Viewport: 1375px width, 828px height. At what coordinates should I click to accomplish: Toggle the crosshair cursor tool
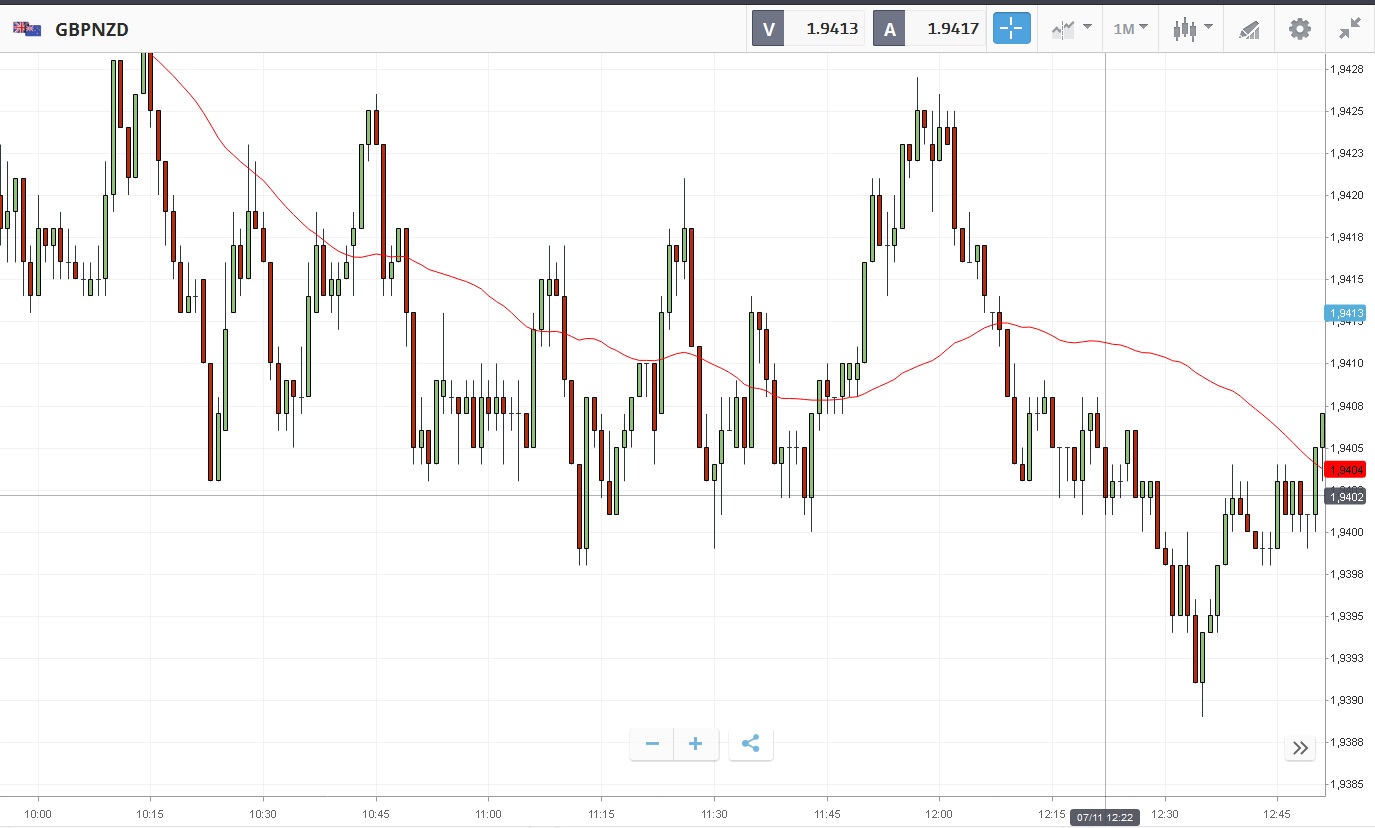(1011, 28)
